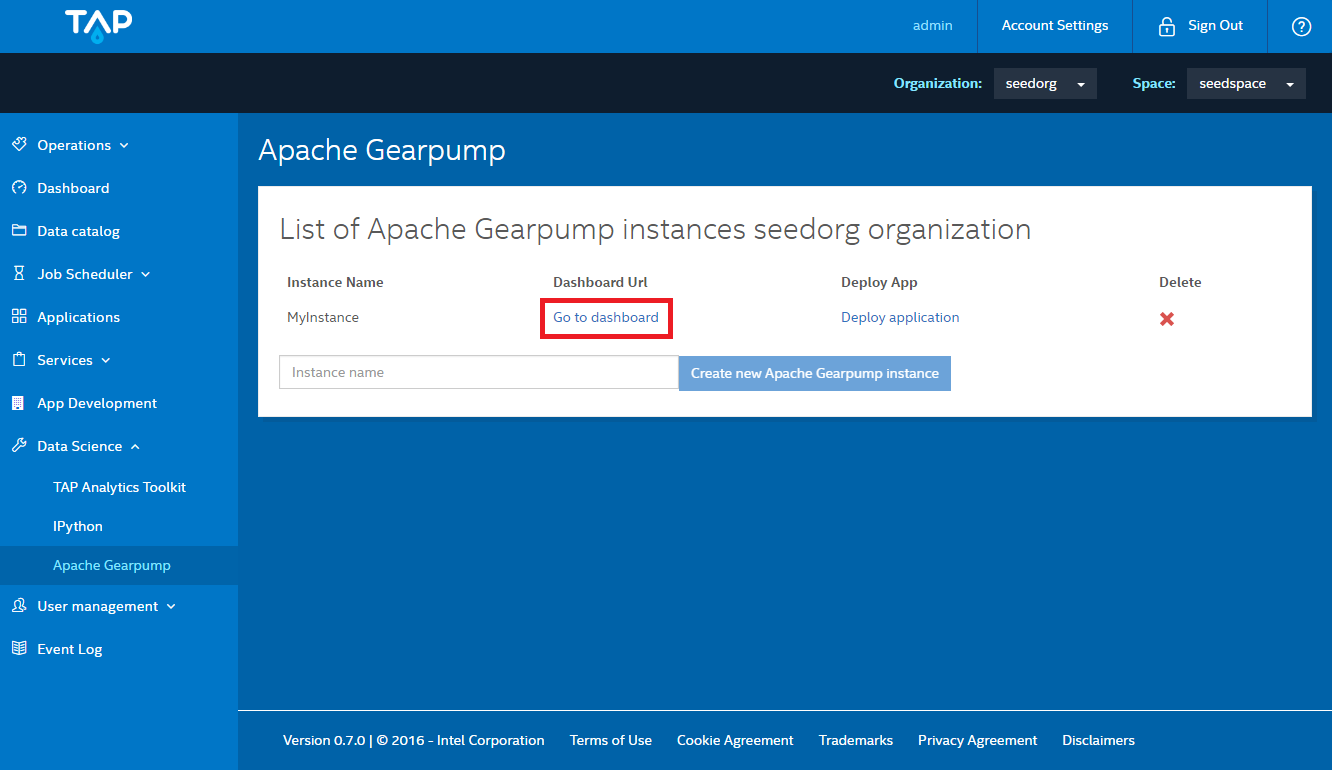Image resolution: width=1332 pixels, height=770 pixels.
Task: Click the User management people icon
Action: [x=19, y=606]
